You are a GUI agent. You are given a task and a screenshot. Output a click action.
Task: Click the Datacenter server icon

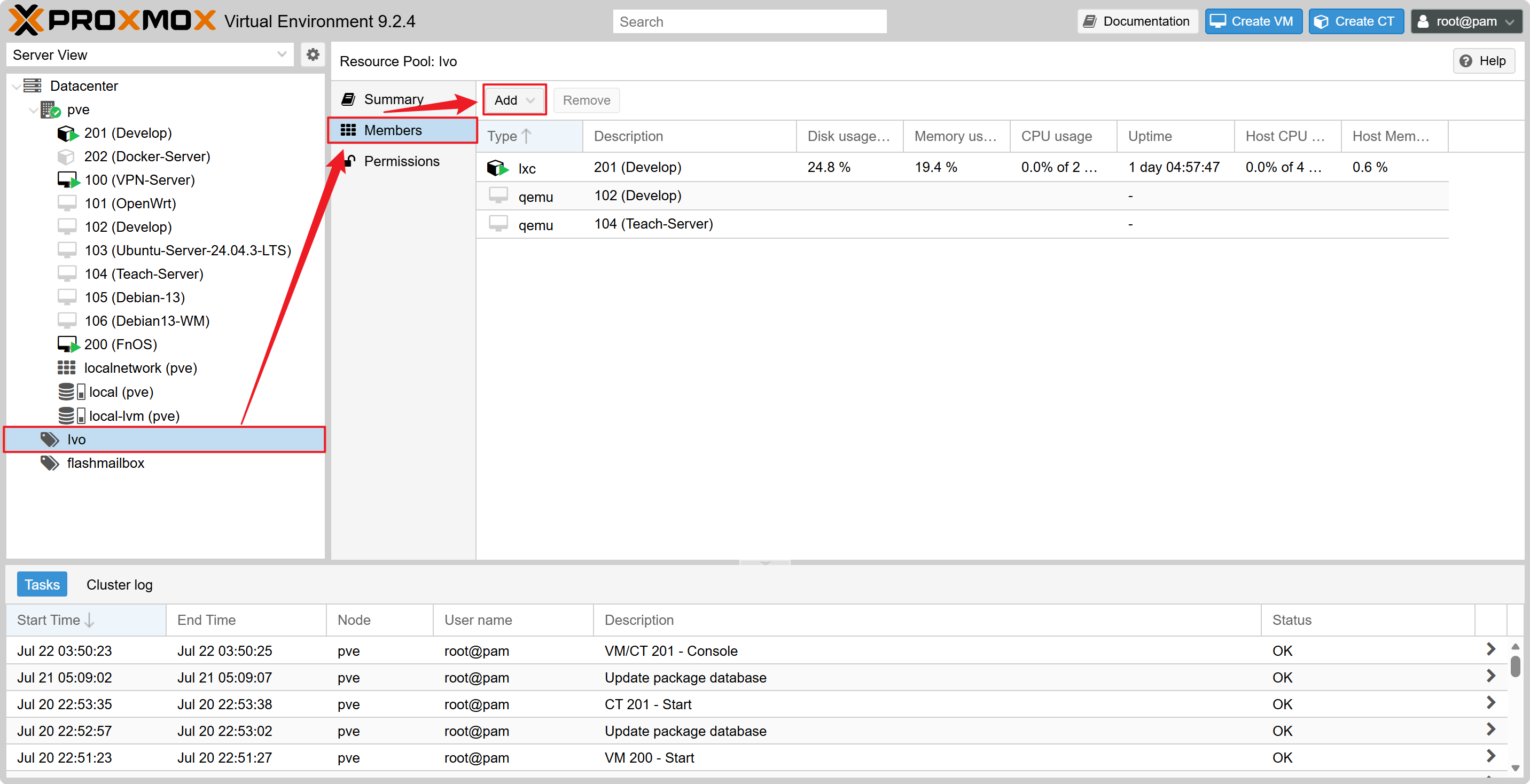pyautogui.click(x=33, y=85)
